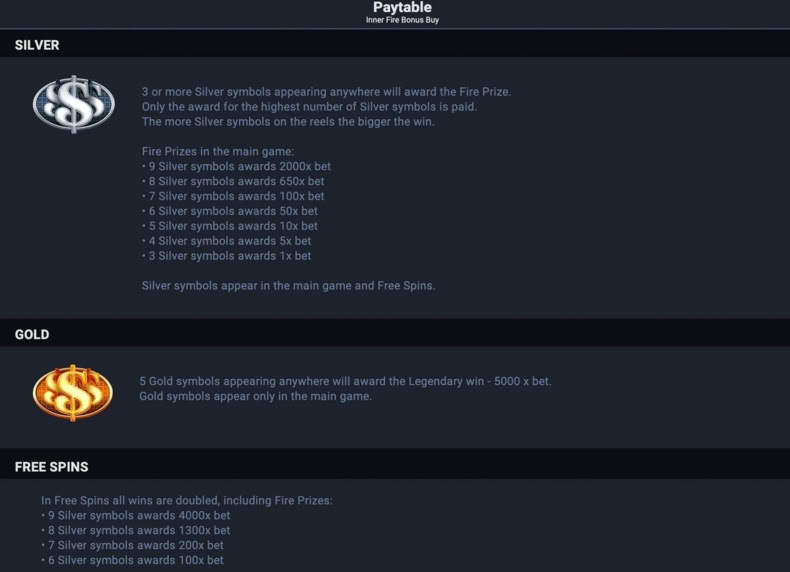Image resolution: width=790 pixels, height=572 pixels.
Task: Click the 7 Silver symbols awards 200x line
Action: click(x=132, y=545)
